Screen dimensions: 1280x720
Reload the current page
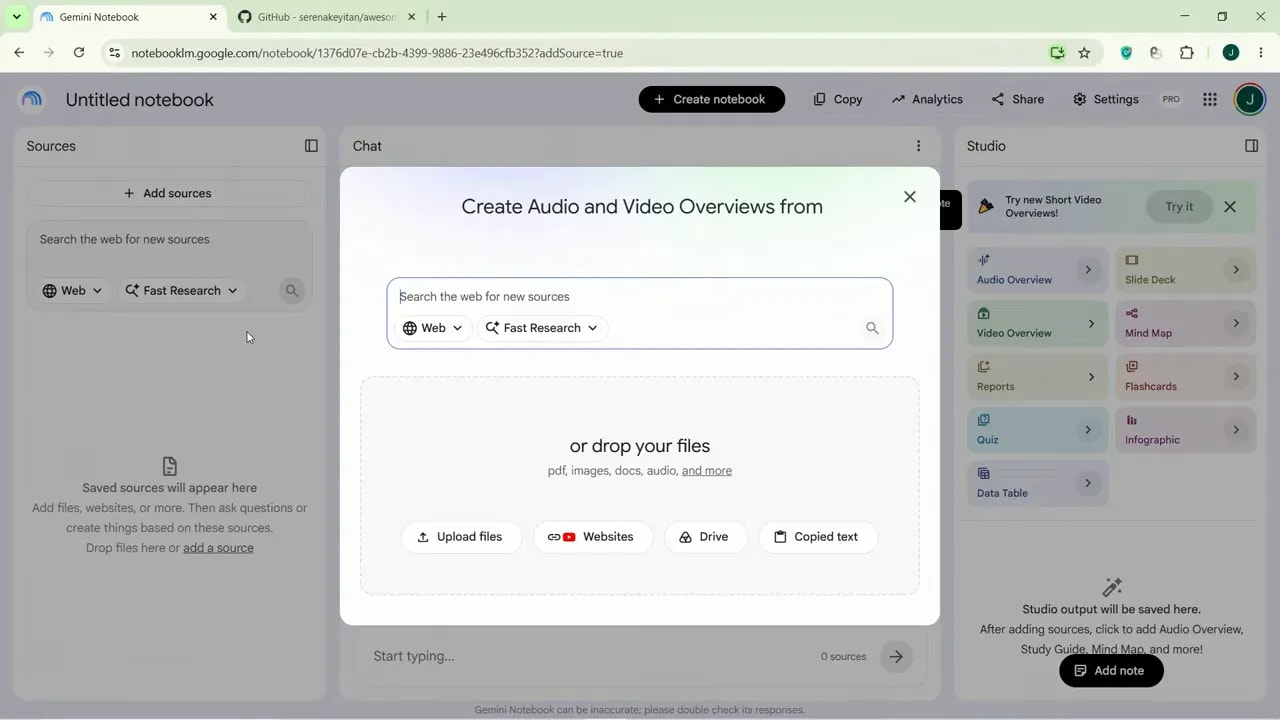coord(79,53)
